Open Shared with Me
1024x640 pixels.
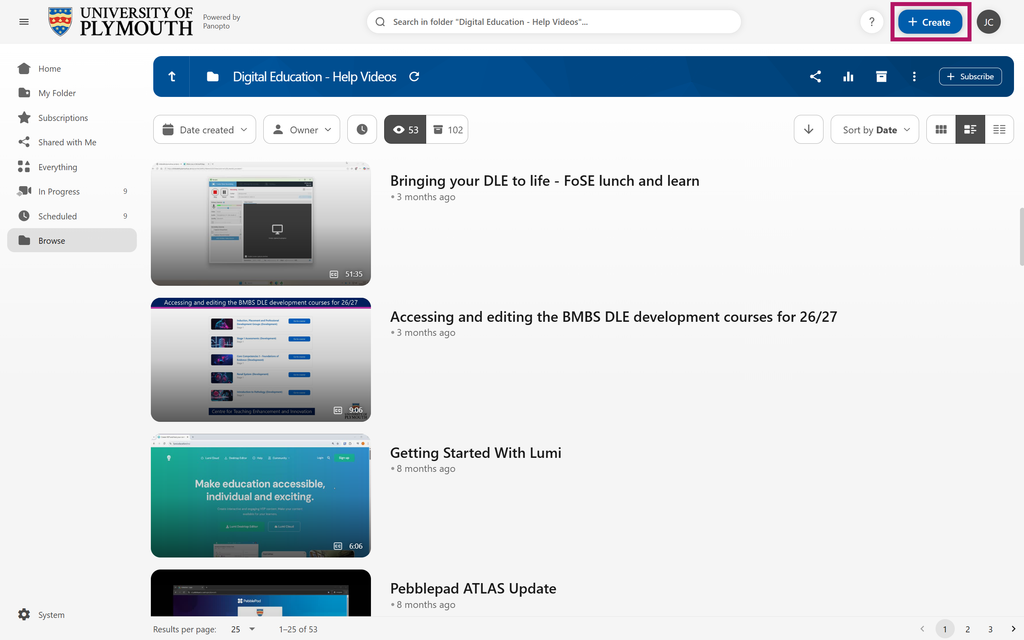[x=72, y=142]
